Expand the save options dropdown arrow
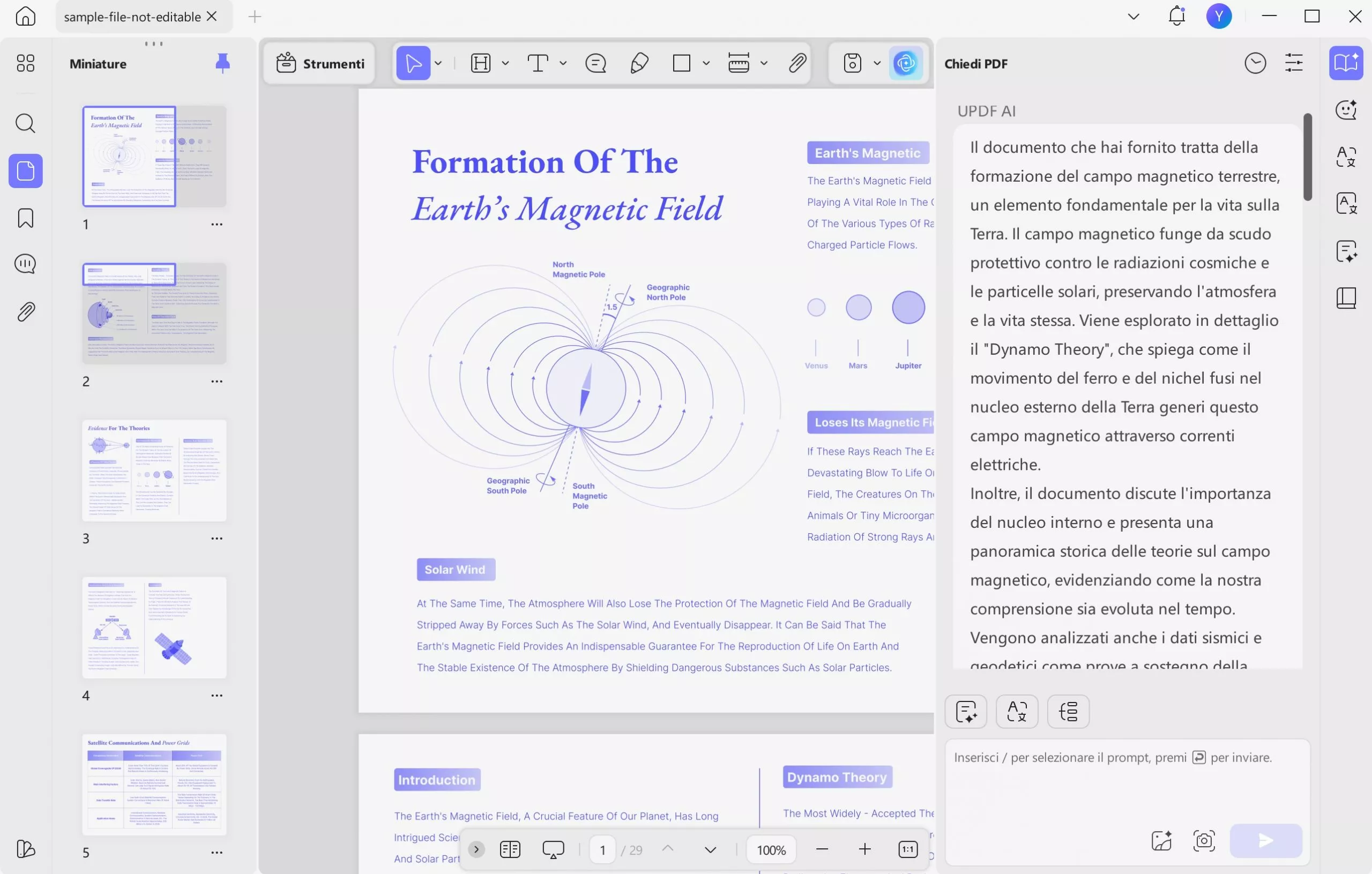Viewport: 1372px width, 874px height. click(877, 63)
